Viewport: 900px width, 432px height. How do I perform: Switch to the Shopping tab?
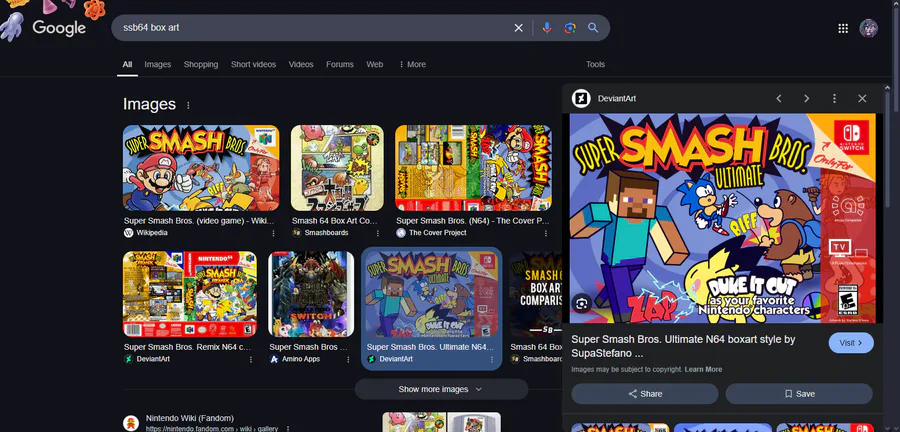[x=201, y=64]
